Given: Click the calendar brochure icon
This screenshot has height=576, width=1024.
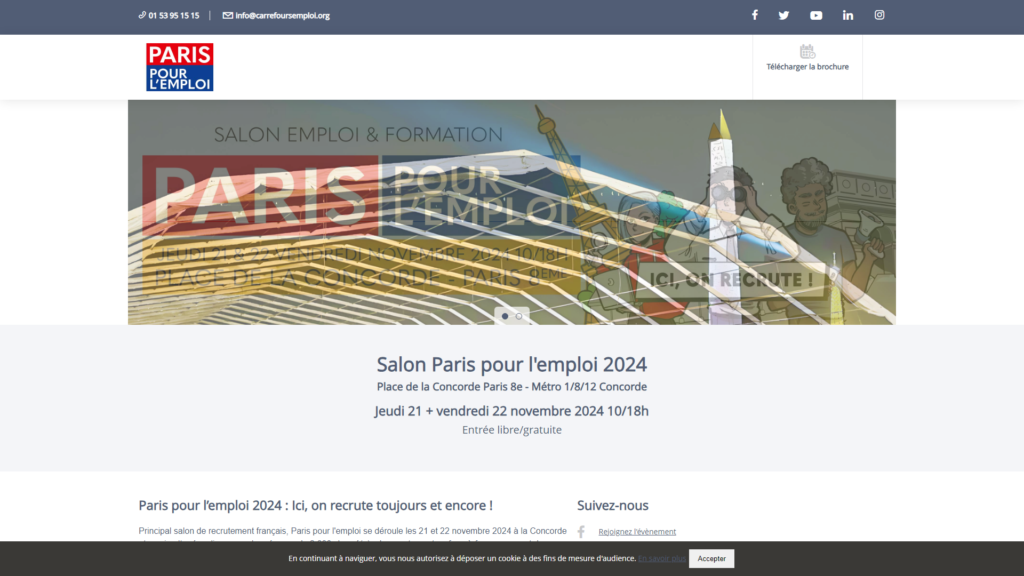Looking at the screenshot, I should [807, 52].
